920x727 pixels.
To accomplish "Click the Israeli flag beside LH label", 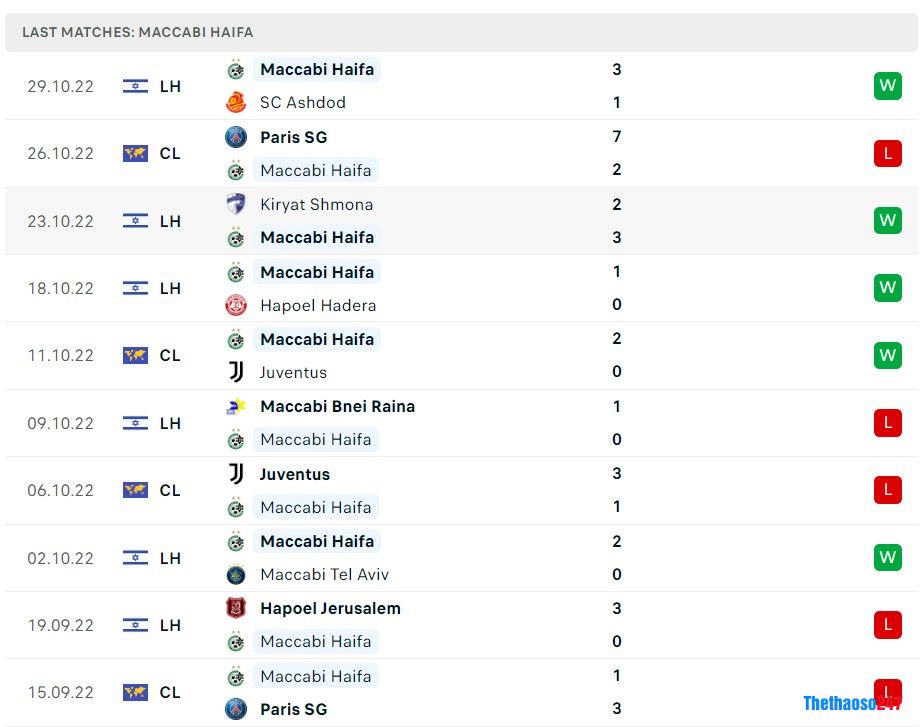I will pos(134,86).
